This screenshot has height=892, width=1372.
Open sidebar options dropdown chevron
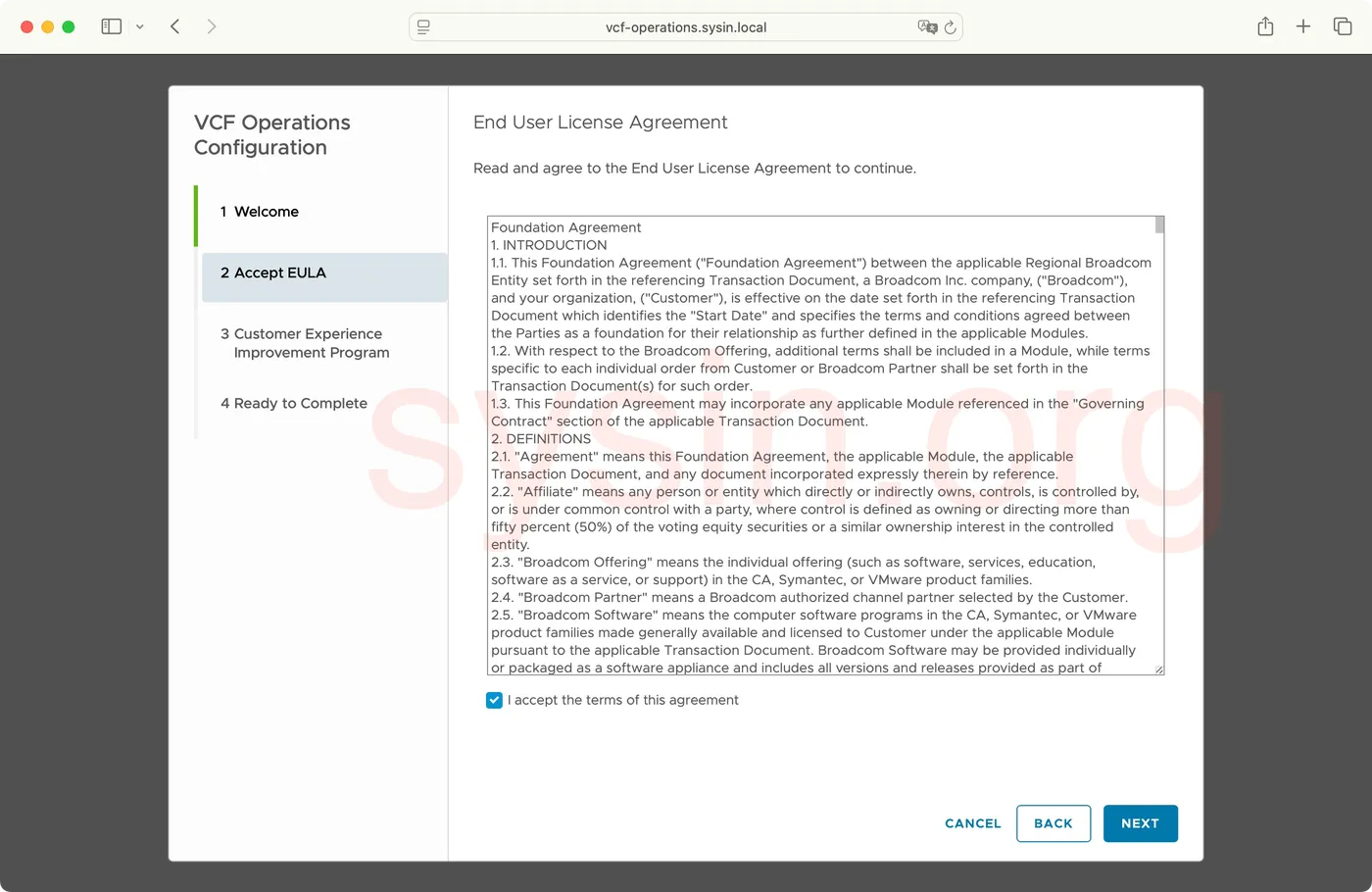pyautogui.click(x=140, y=27)
